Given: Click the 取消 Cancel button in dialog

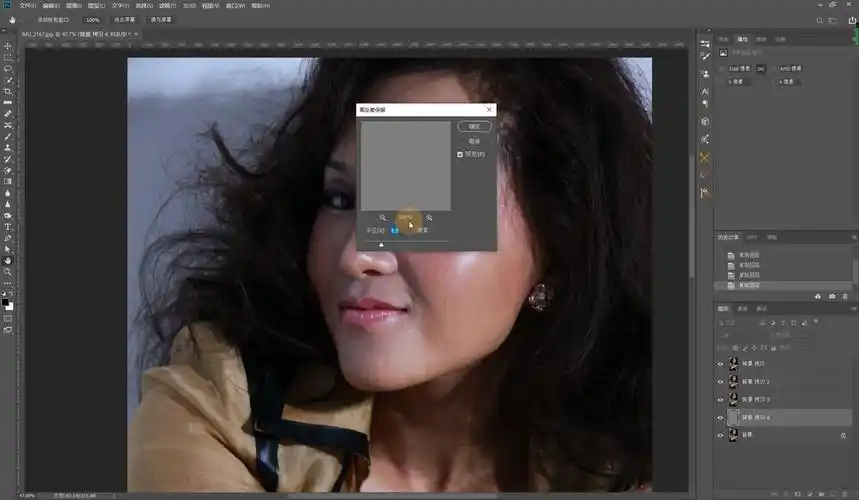Looking at the screenshot, I should point(474,141).
